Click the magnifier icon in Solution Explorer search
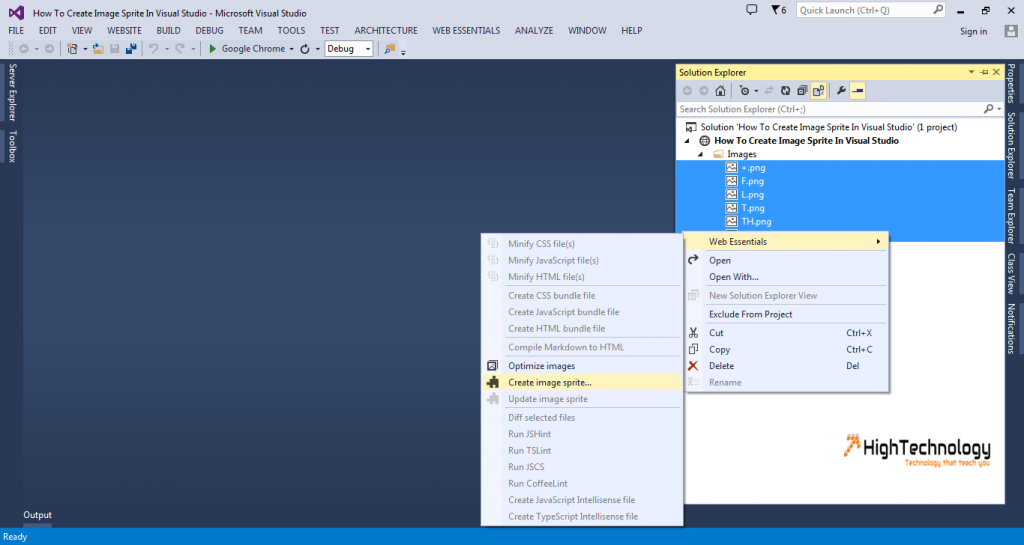 tap(988, 109)
